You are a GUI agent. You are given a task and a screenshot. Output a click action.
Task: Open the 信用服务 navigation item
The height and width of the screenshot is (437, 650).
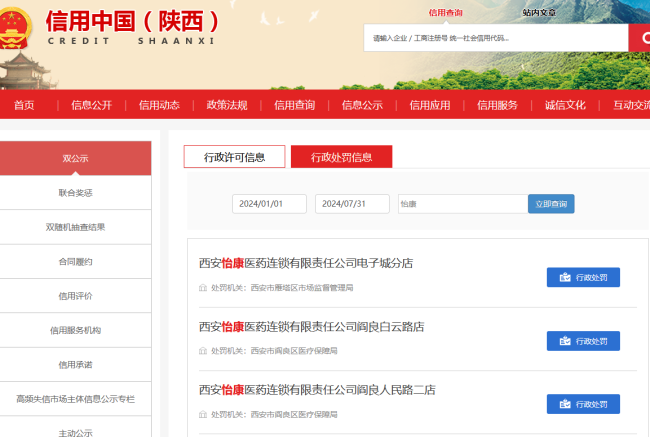tap(497, 105)
